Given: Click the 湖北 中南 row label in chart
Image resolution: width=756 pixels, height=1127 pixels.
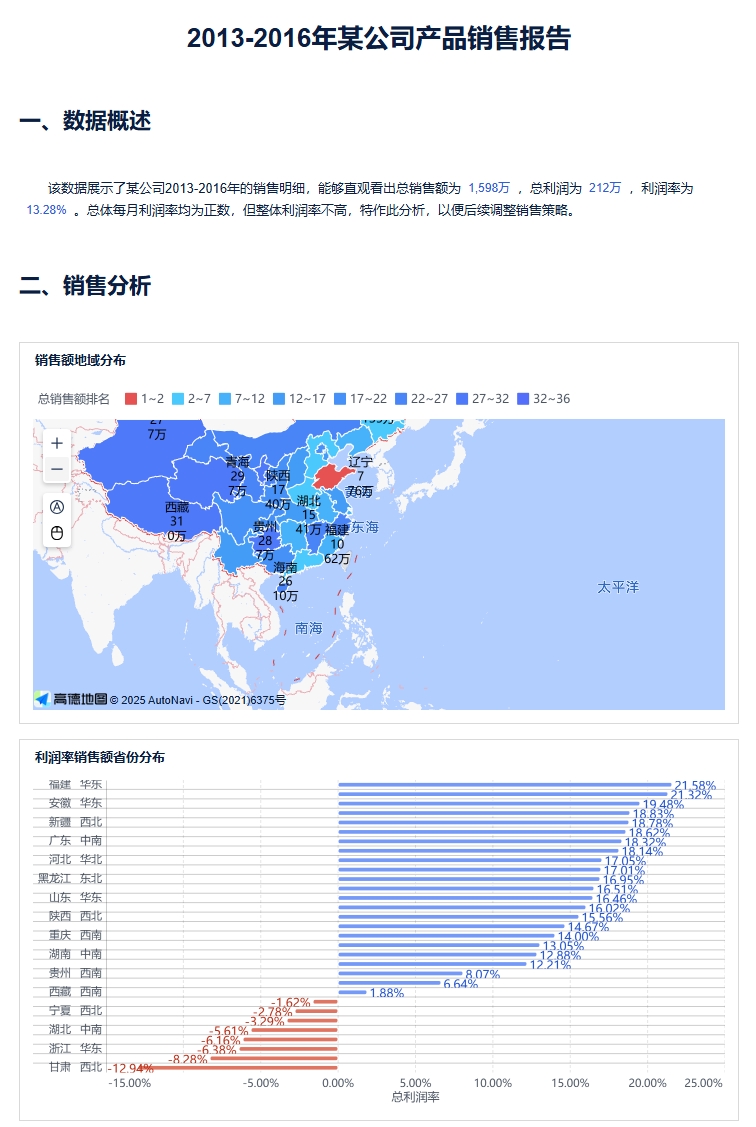Looking at the screenshot, I should (75, 1030).
